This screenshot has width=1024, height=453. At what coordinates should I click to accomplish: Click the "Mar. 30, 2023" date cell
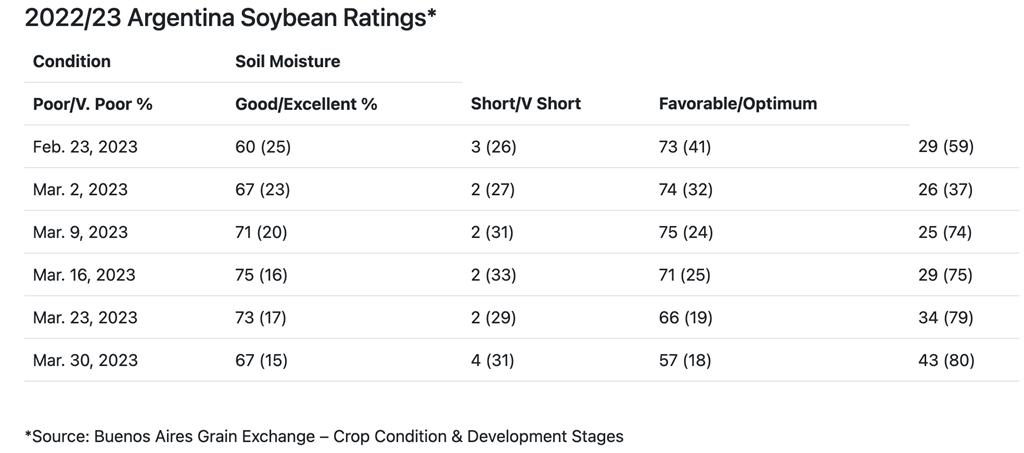(x=85, y=360)
